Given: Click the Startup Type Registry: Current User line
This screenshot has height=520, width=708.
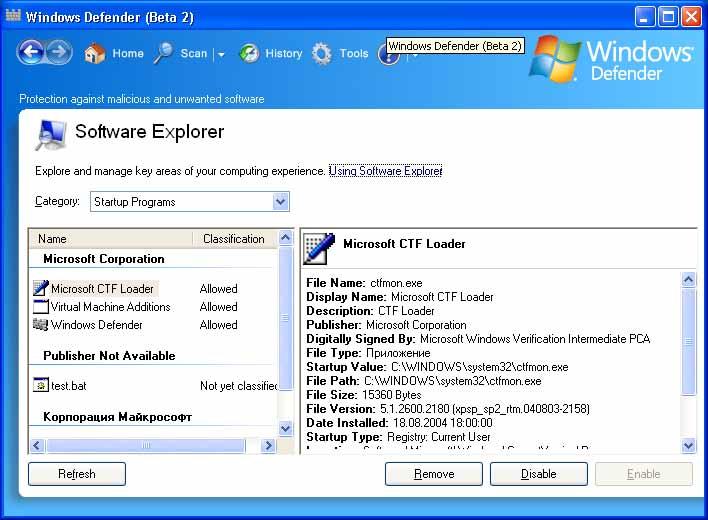Looking at the screenshot, I should 398,437.
